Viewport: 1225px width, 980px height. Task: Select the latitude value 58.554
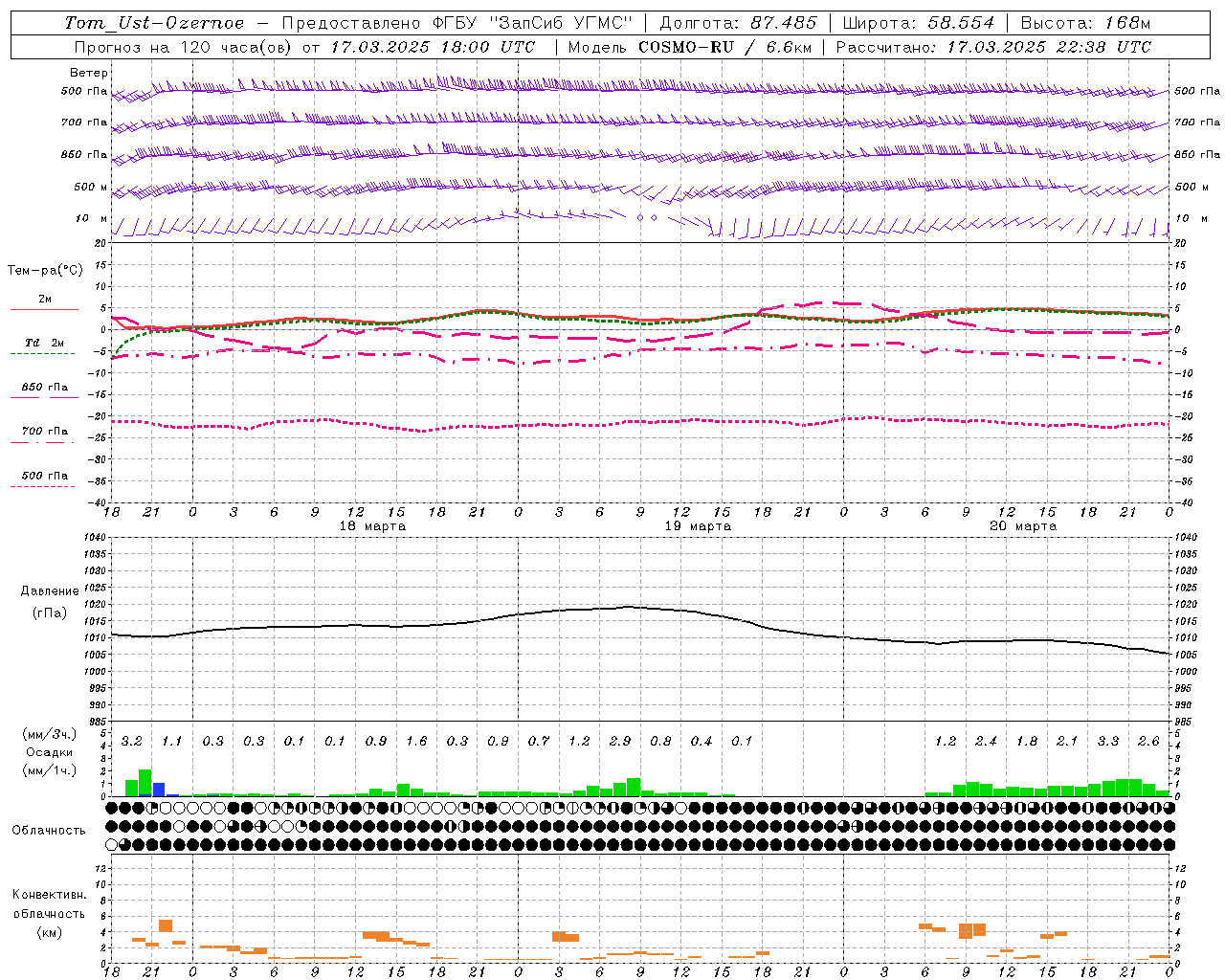[961, 23]
